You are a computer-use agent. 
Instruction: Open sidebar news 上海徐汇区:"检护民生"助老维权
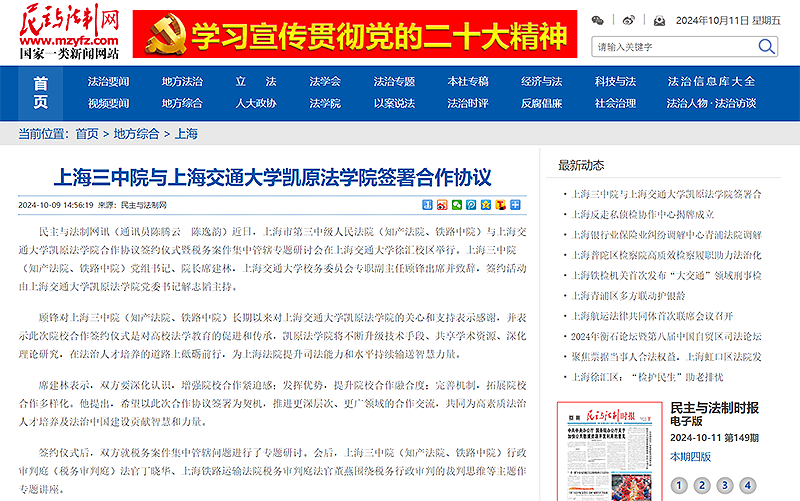point(647,377)
